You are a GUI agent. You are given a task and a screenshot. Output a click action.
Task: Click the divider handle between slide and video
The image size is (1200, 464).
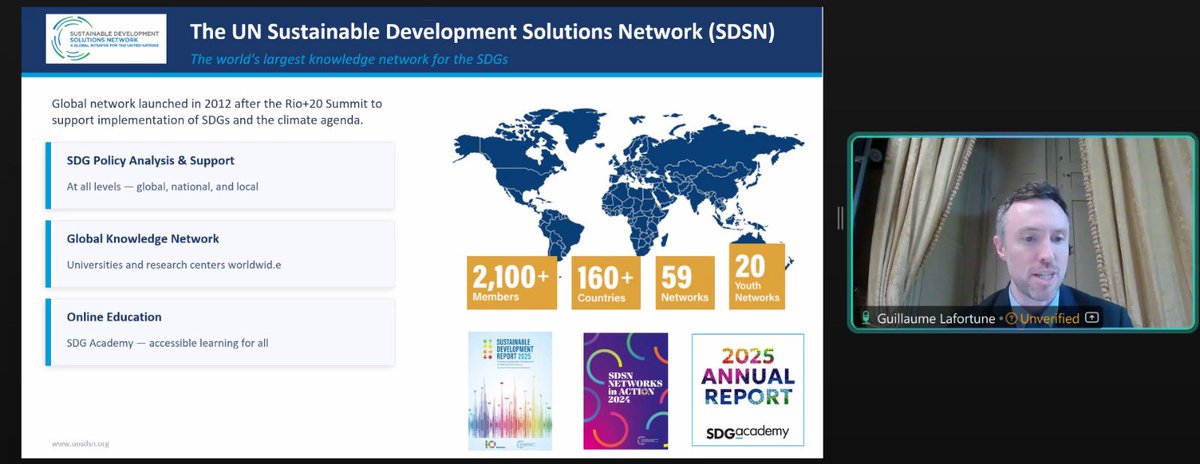(841, 217)
